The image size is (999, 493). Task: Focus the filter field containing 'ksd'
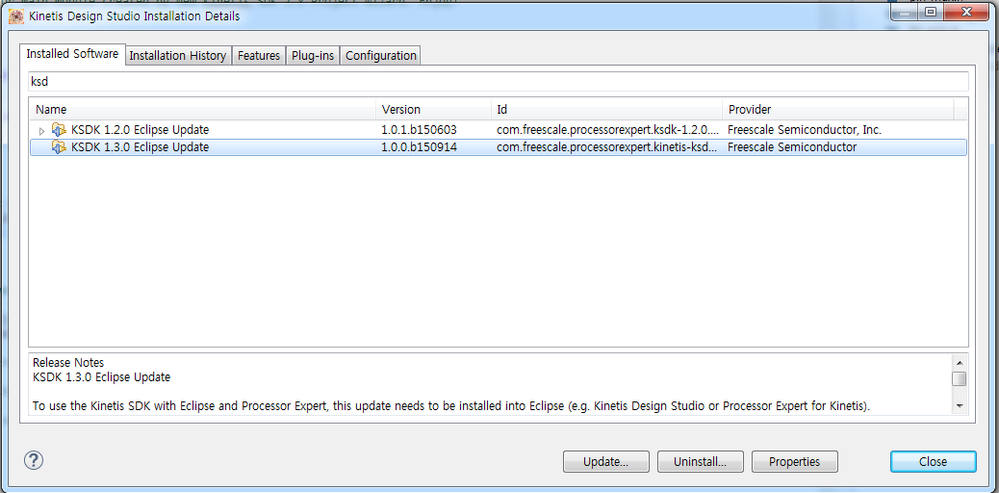pos(498,82)
